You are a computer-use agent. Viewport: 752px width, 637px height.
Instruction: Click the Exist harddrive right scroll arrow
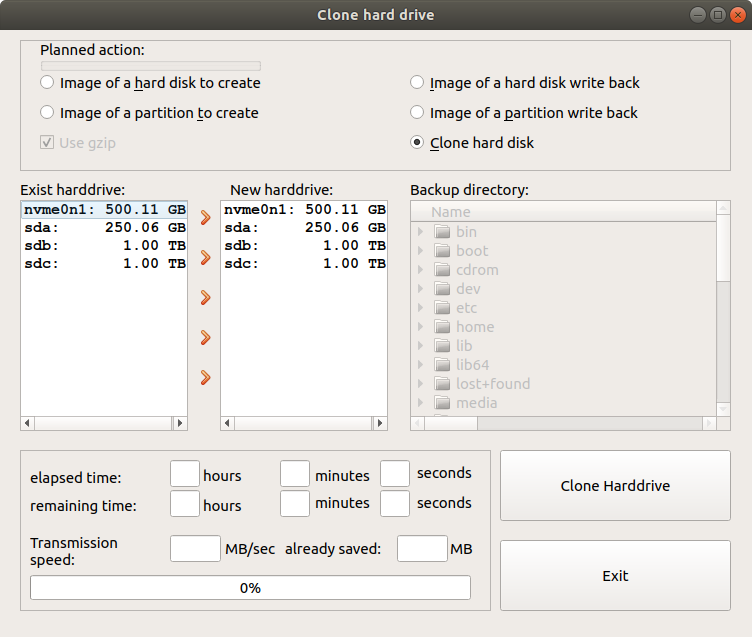pyautogui.click(x=180, y=423)
